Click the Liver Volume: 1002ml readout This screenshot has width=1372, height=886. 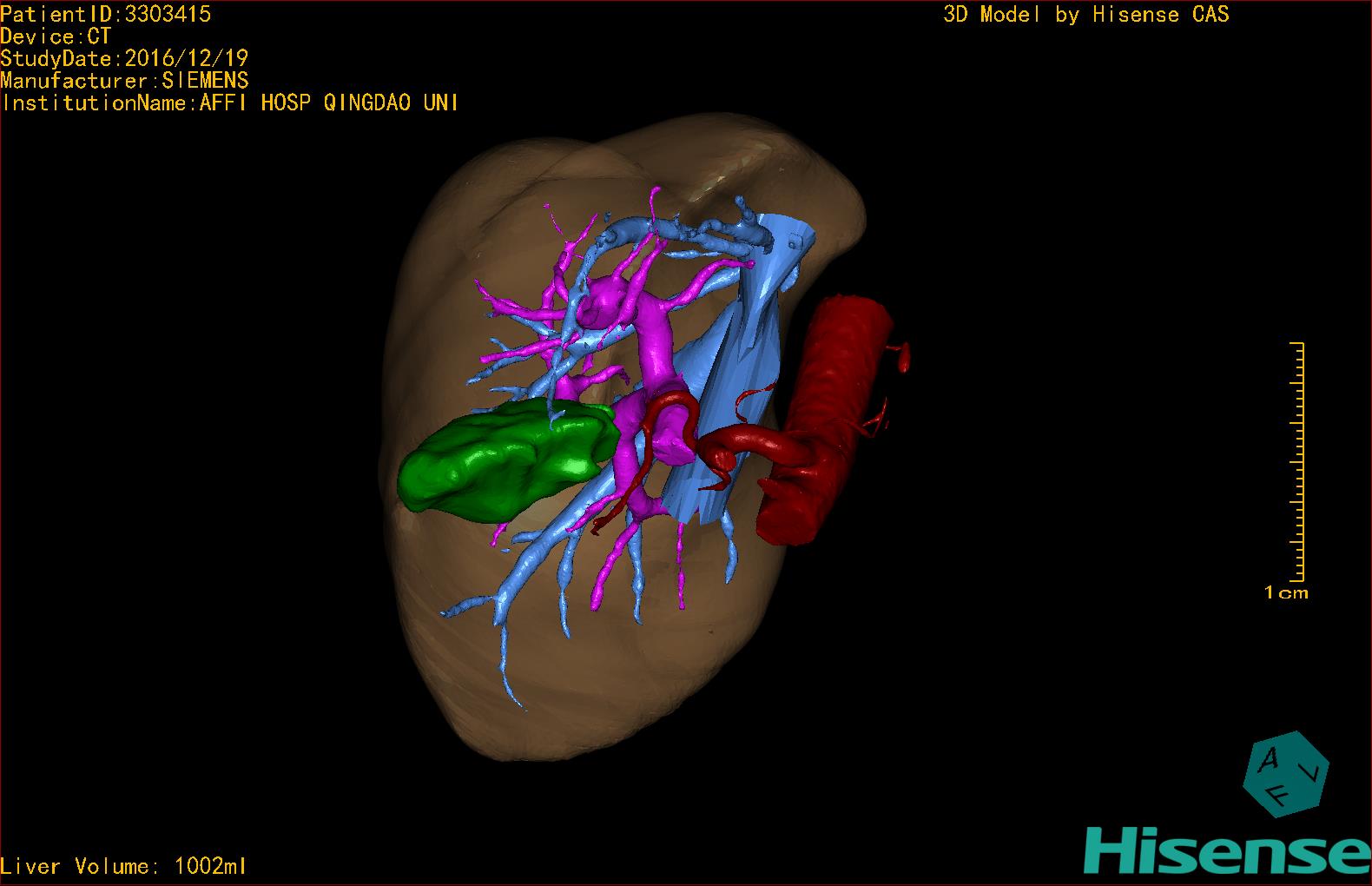point(124,866)
